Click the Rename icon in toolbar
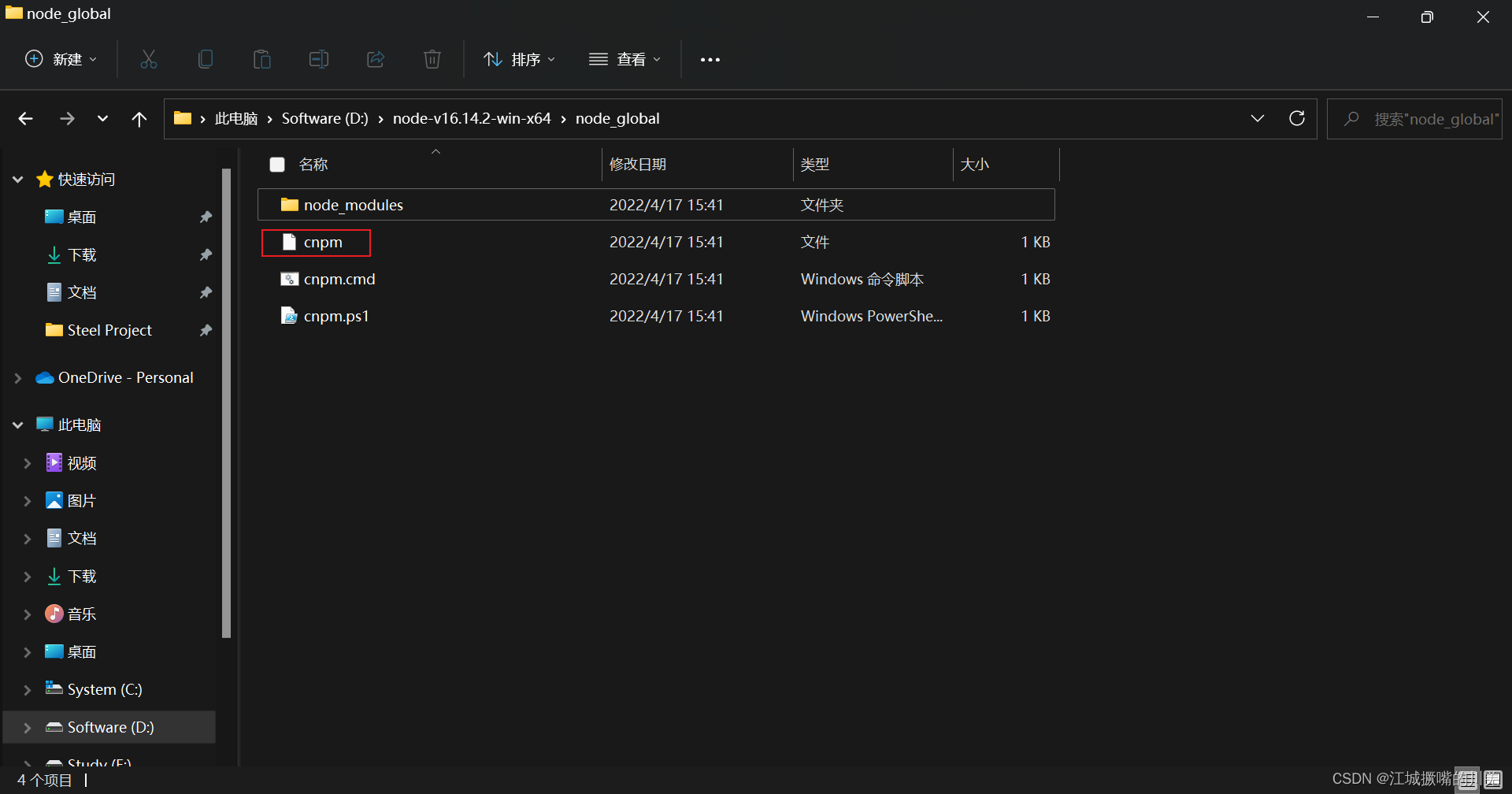 [x=319, y=59]
